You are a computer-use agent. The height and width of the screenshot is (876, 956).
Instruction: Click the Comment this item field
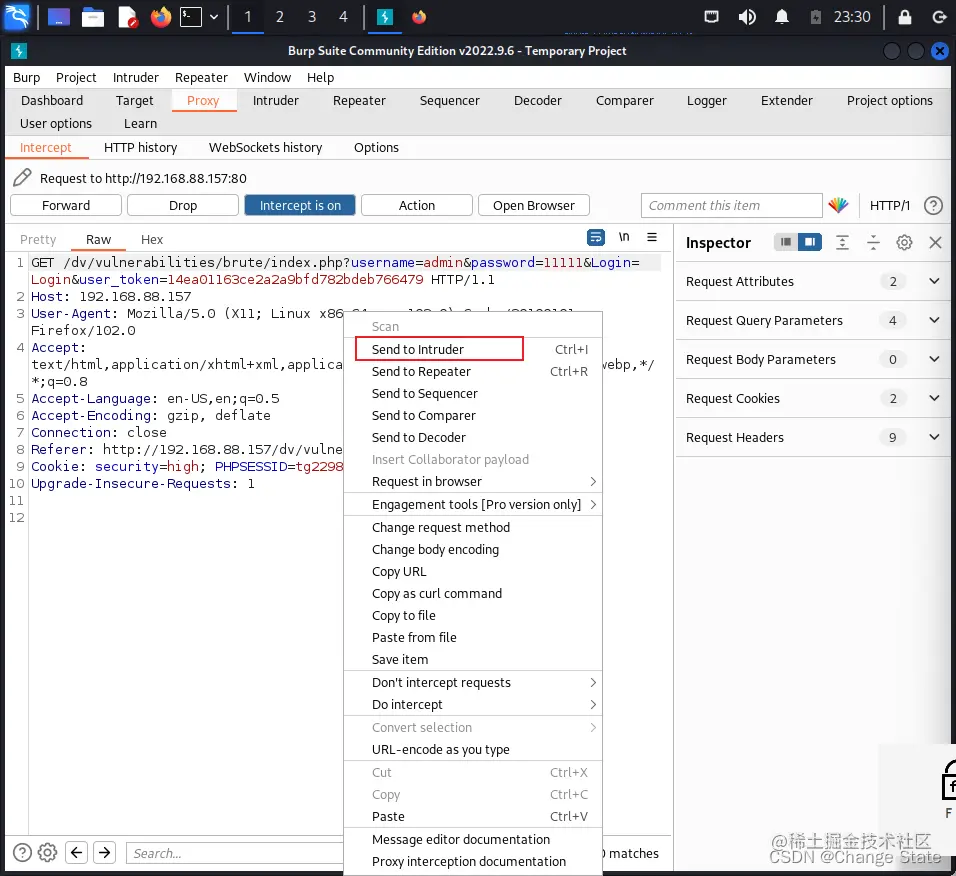coord(732,205)
